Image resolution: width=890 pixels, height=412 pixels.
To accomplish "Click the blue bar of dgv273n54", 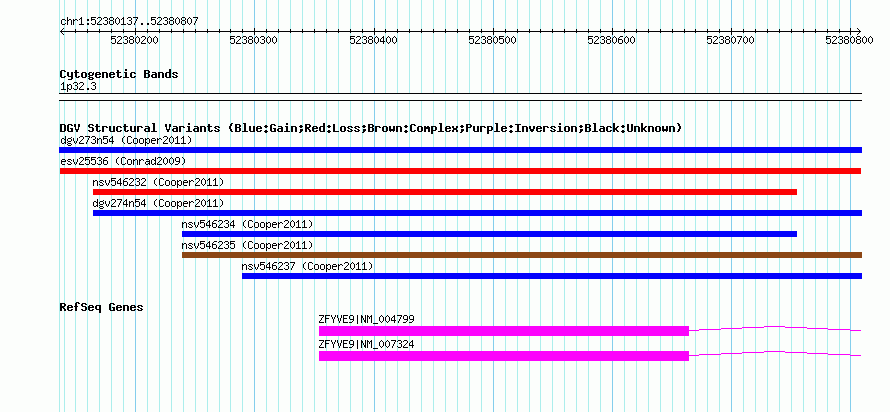I will click(x=460, y=150).
